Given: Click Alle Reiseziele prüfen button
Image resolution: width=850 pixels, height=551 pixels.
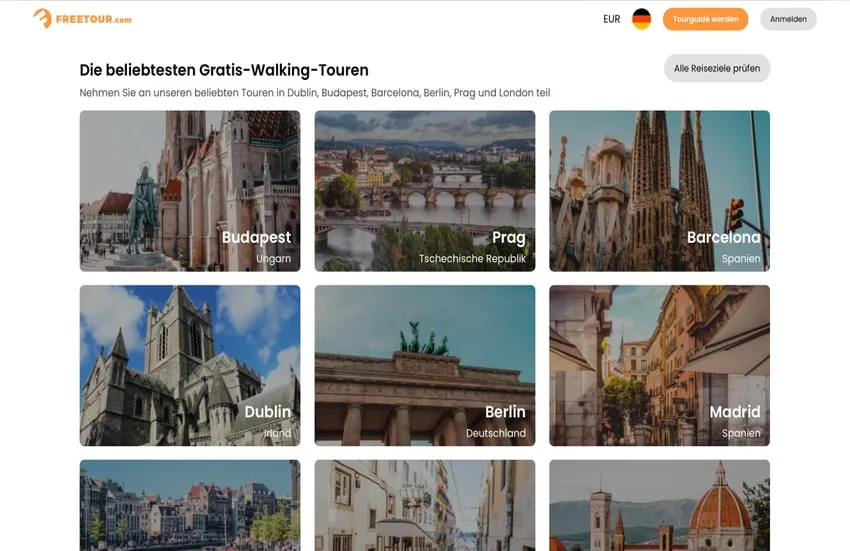Looking at the screenshot, I should pos(717,68).
